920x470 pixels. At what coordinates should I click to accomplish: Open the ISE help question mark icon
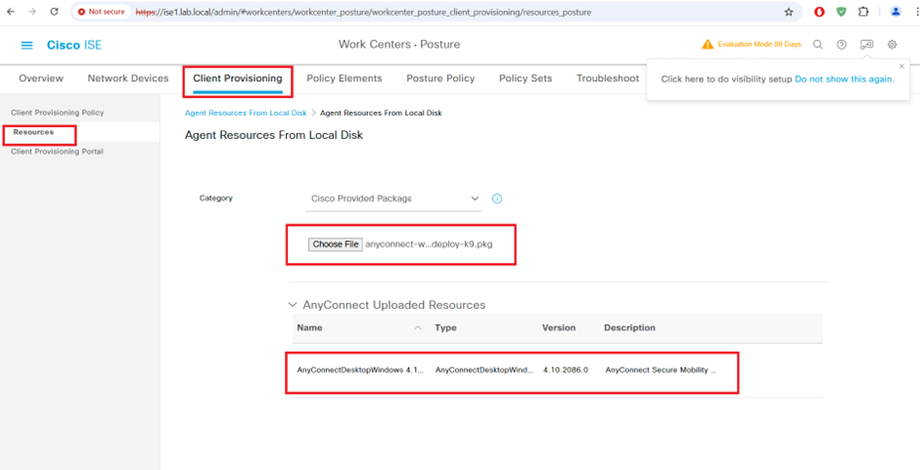(x=841, y=45)
